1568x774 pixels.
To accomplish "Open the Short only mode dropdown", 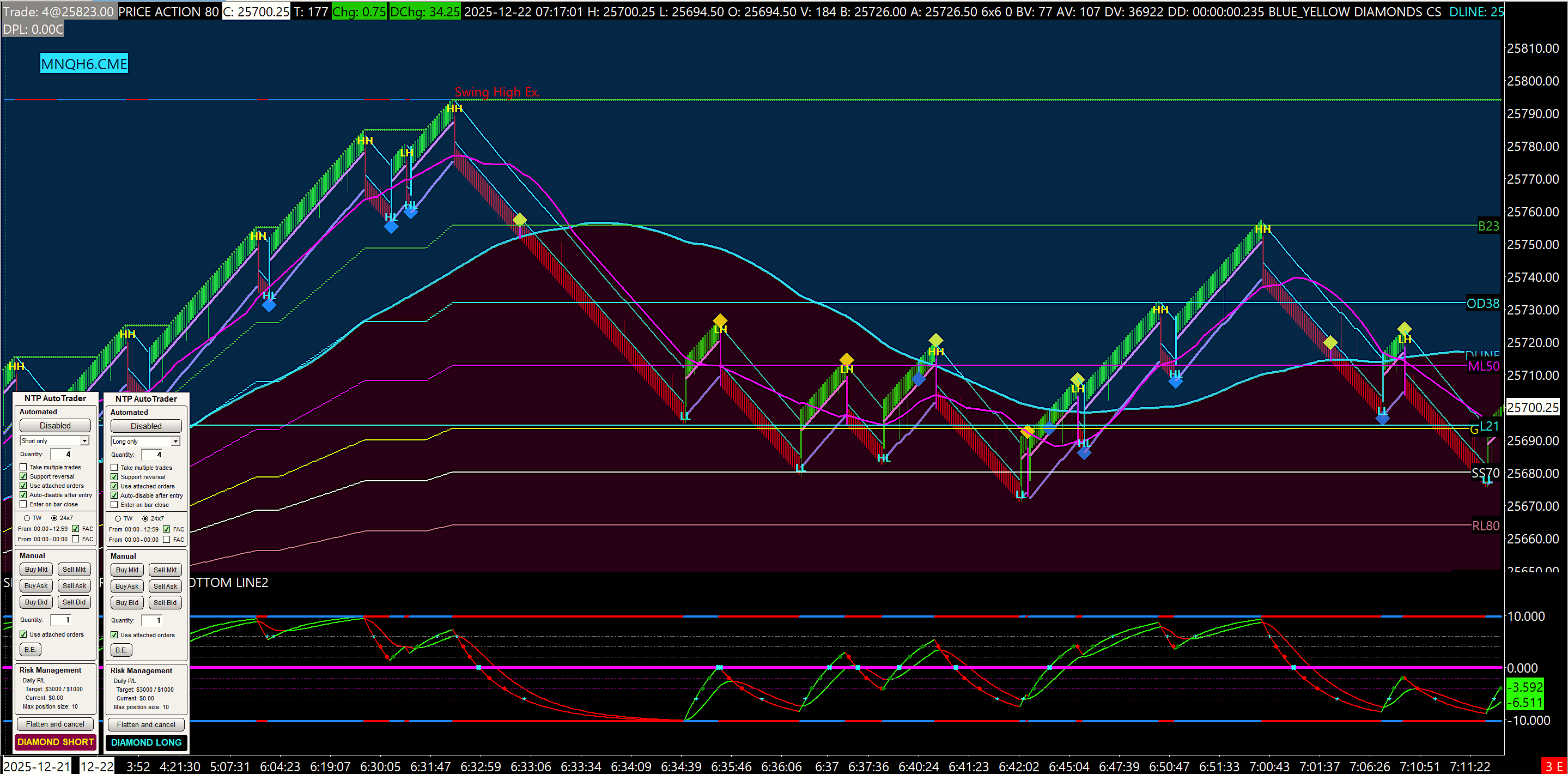I will point(84,441).
